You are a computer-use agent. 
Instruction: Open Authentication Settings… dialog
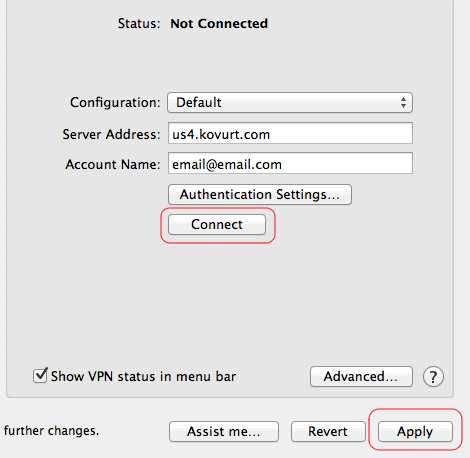[x=260, y=194]
